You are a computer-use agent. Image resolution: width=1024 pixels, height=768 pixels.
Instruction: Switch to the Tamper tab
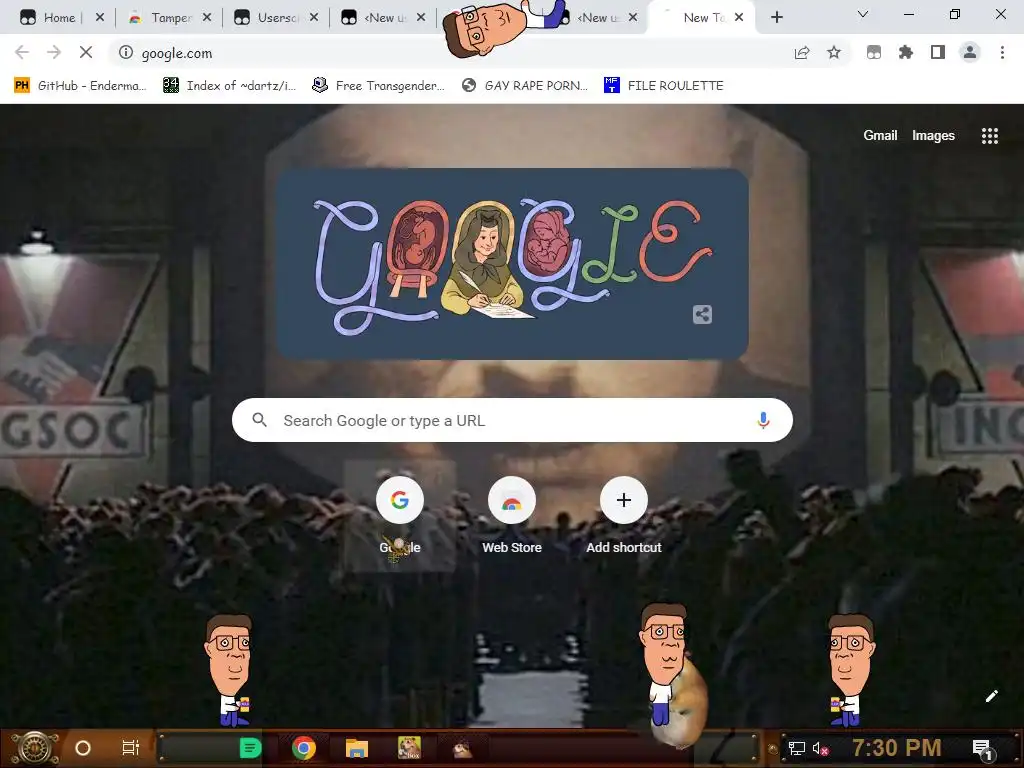pos(170,18)
